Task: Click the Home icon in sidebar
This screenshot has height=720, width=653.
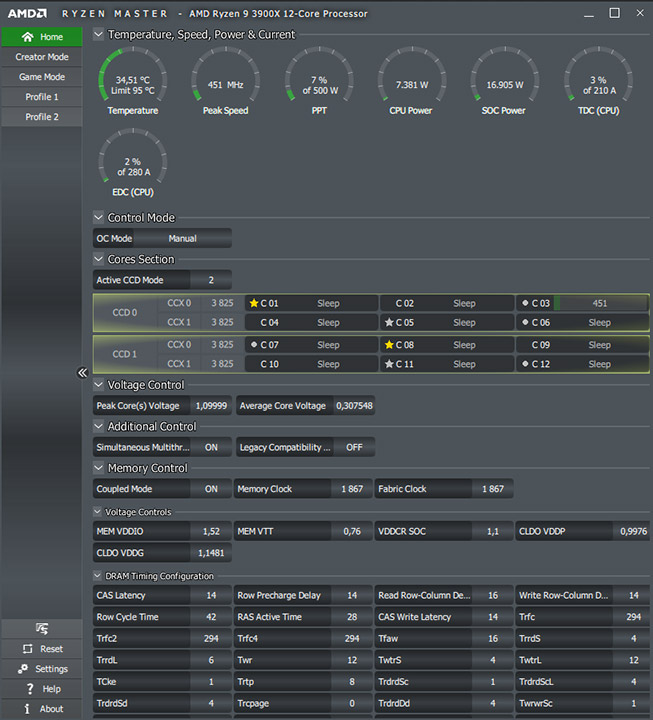Action: (x=28, y=37)
